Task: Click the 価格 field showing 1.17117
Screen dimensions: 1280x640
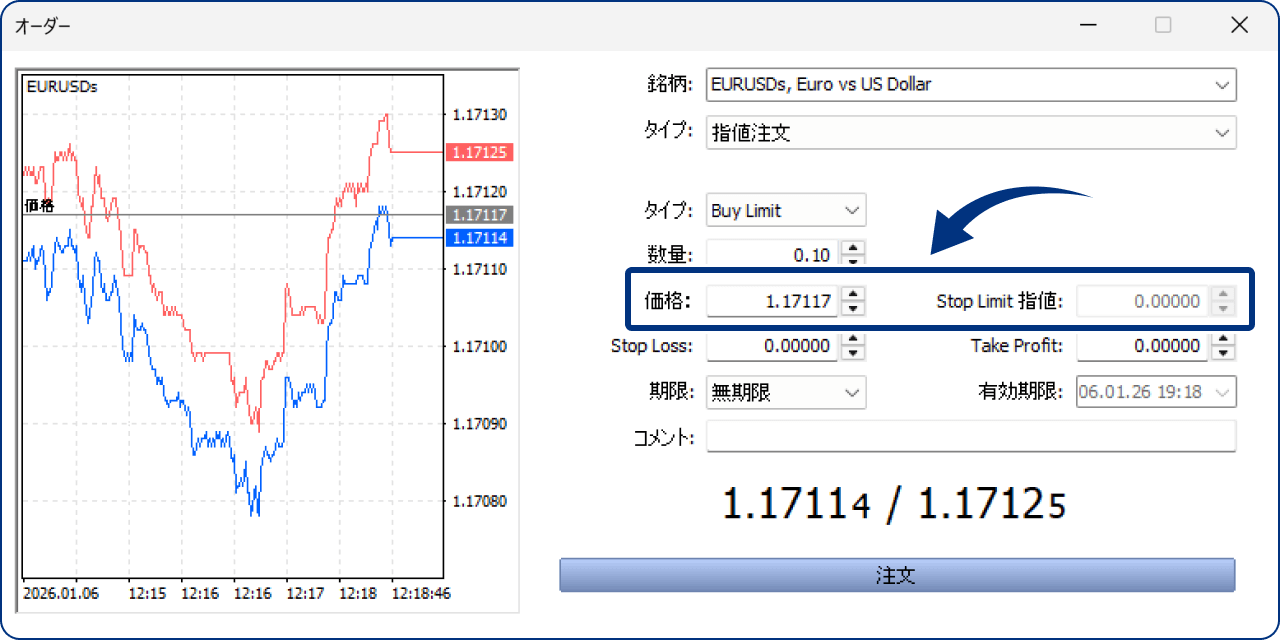Action: 773,301
